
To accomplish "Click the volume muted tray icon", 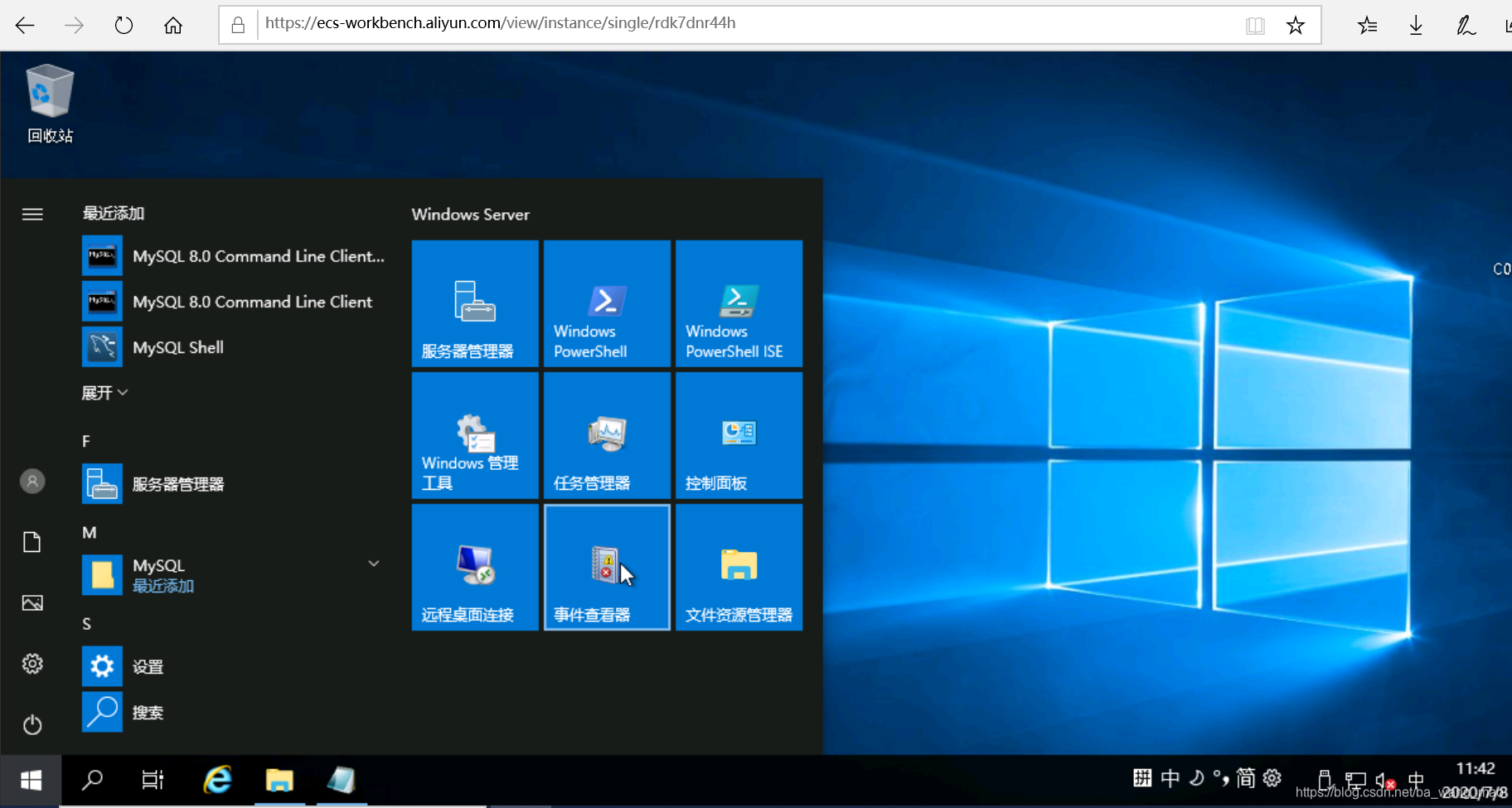I will (x=1386, y=781).
